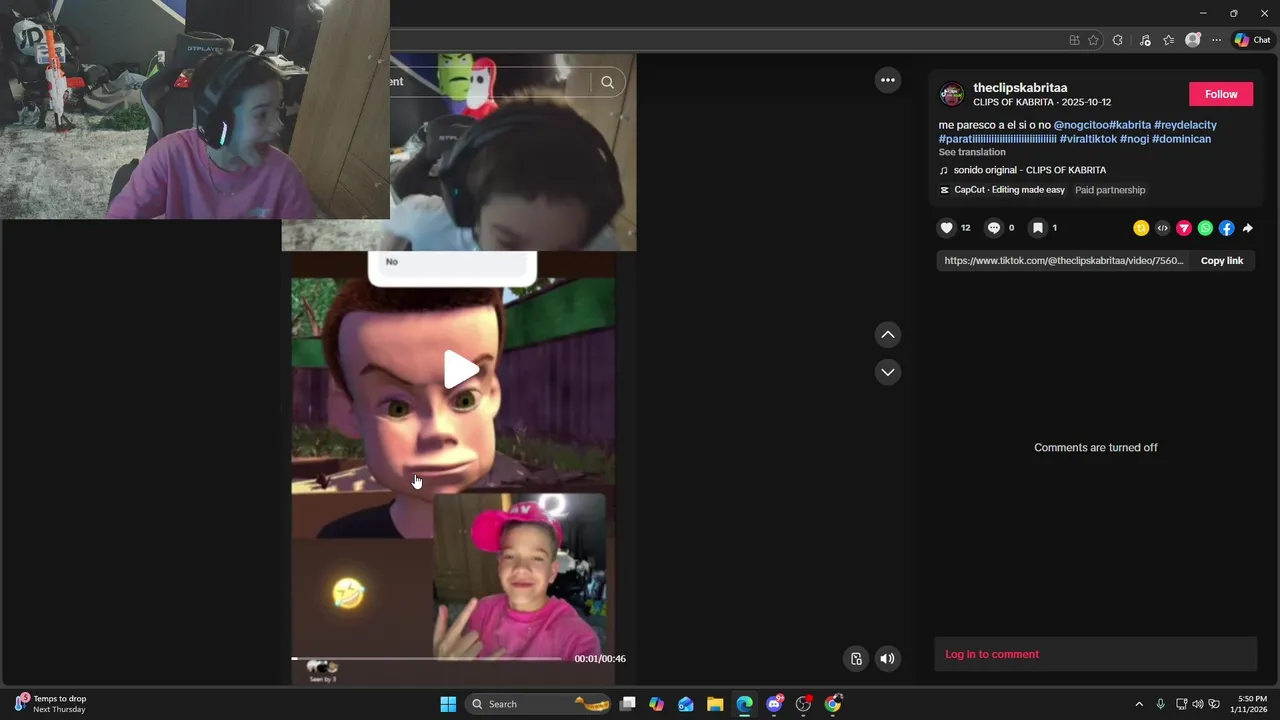Open Windows Start menu
Image resolution: width=1280 pixels, height=720 pixels.
(x=448, y=704)
